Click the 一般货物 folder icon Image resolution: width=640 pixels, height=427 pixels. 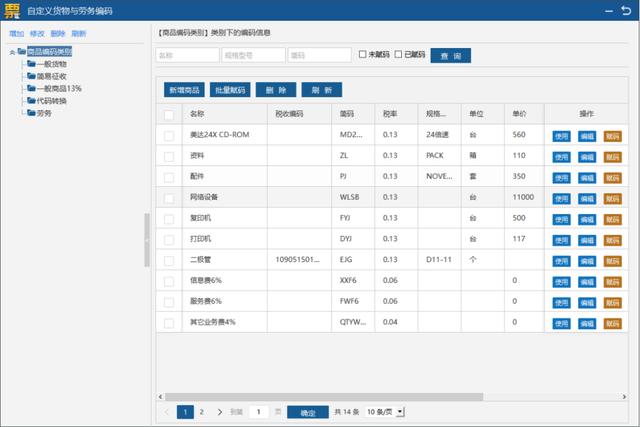(x=31, y=63)
